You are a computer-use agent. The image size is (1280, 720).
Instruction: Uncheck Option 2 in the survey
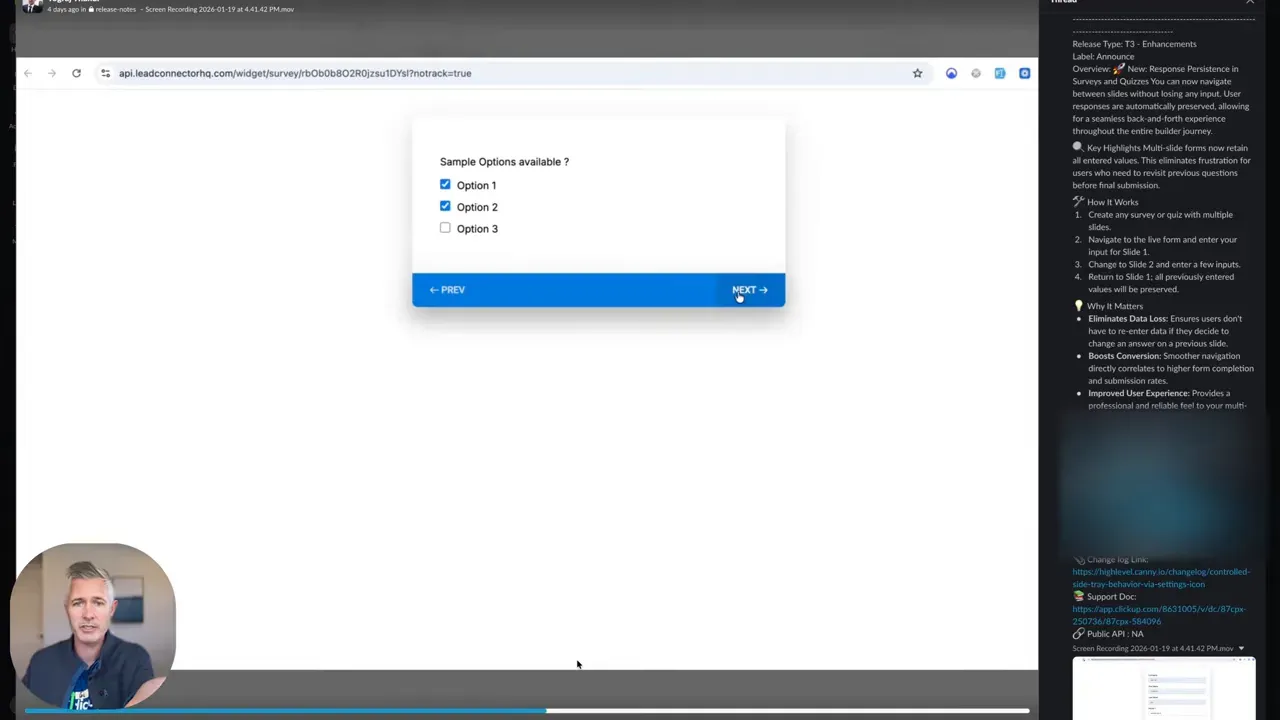click(x=445, y=206)
